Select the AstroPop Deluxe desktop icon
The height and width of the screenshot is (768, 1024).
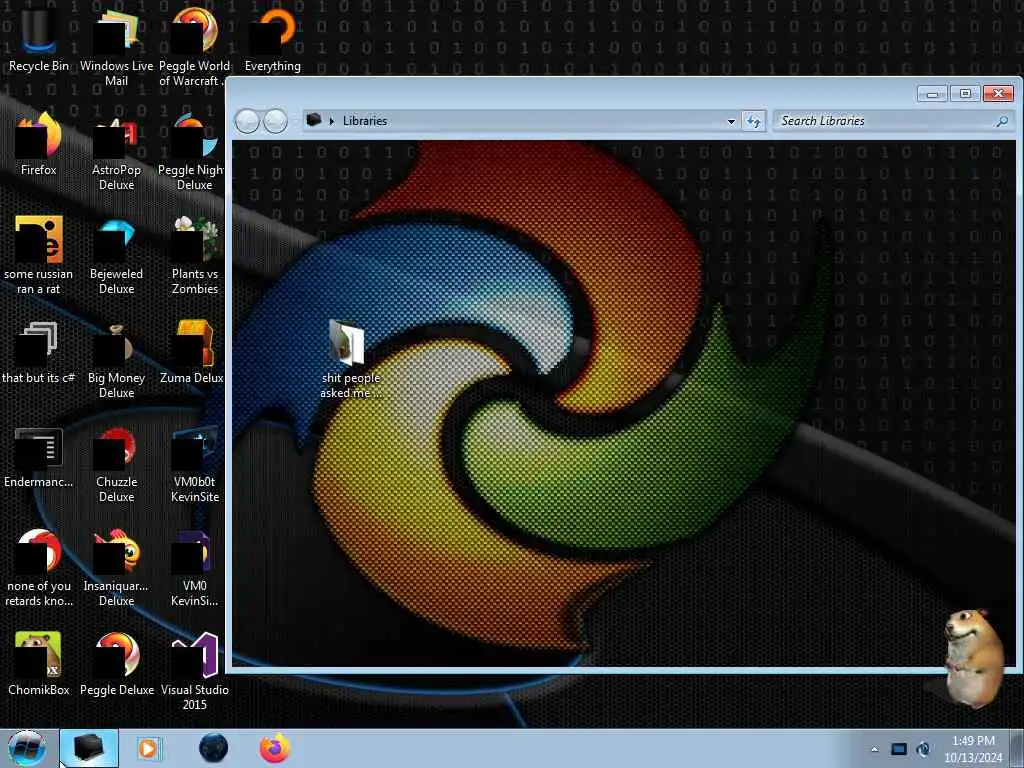click(116, 152)
